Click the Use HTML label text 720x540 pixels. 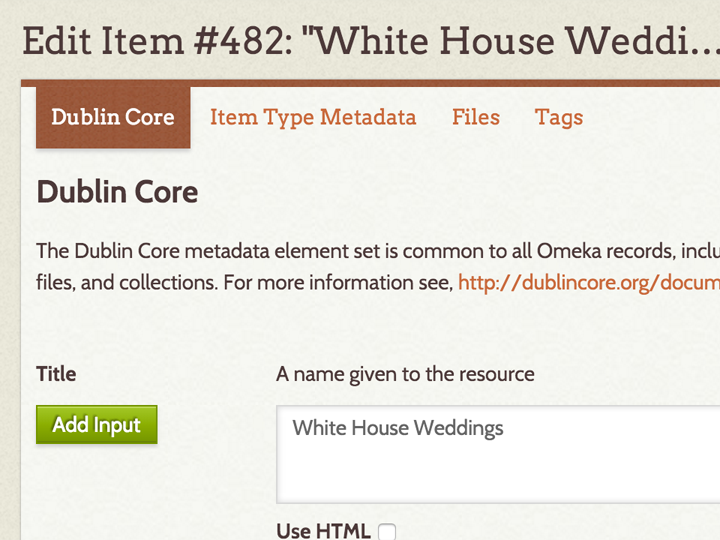click(323, 531)
